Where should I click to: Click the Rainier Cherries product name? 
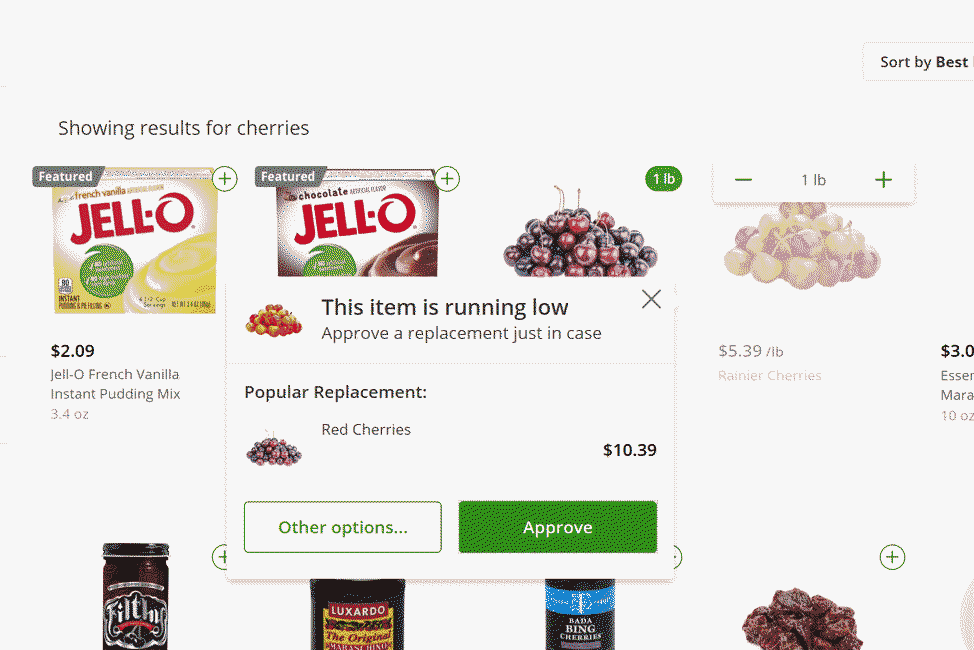pos(769,376)
